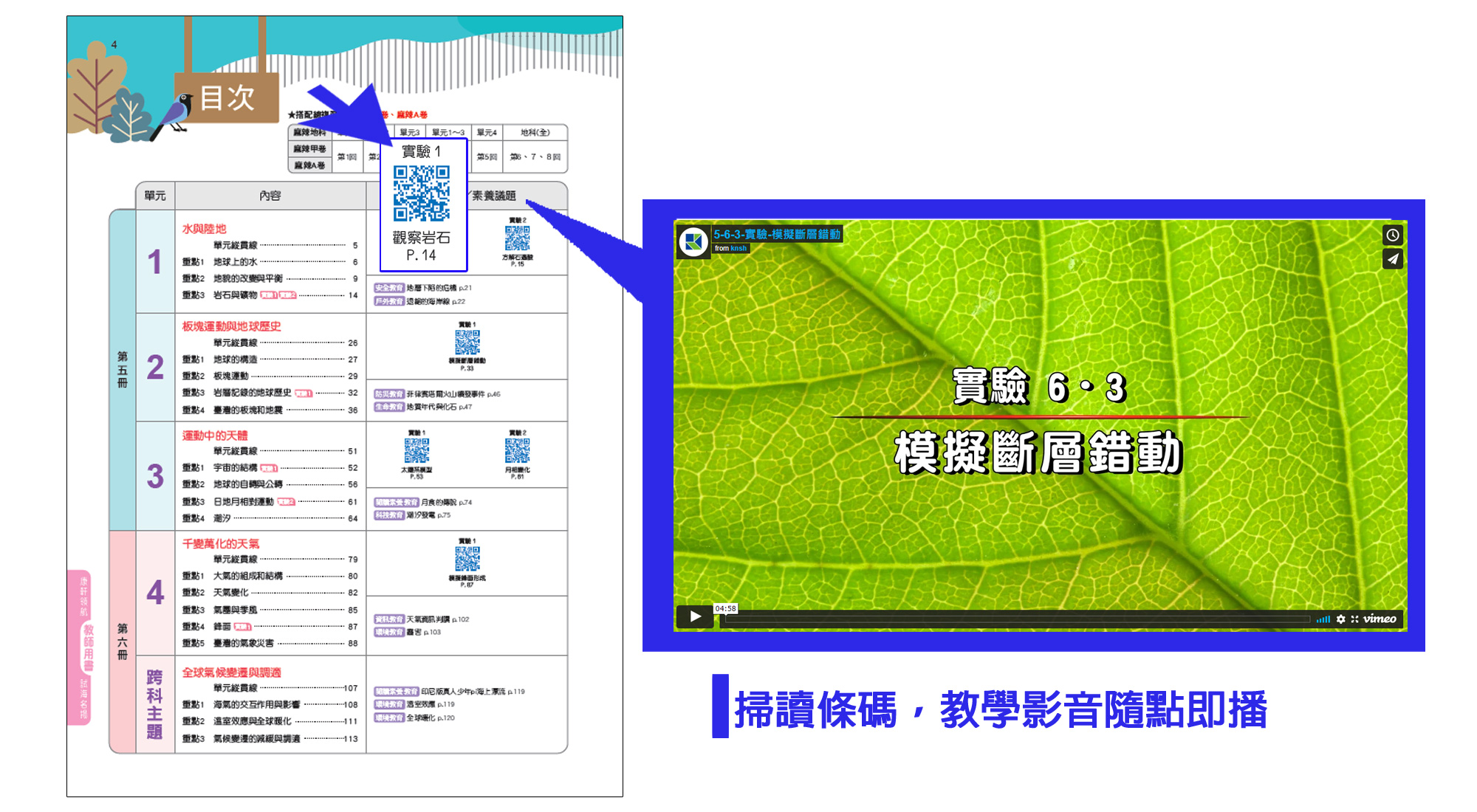
Task: Click the 潮汐 row on page 64
Action: (x=270, y=518)
